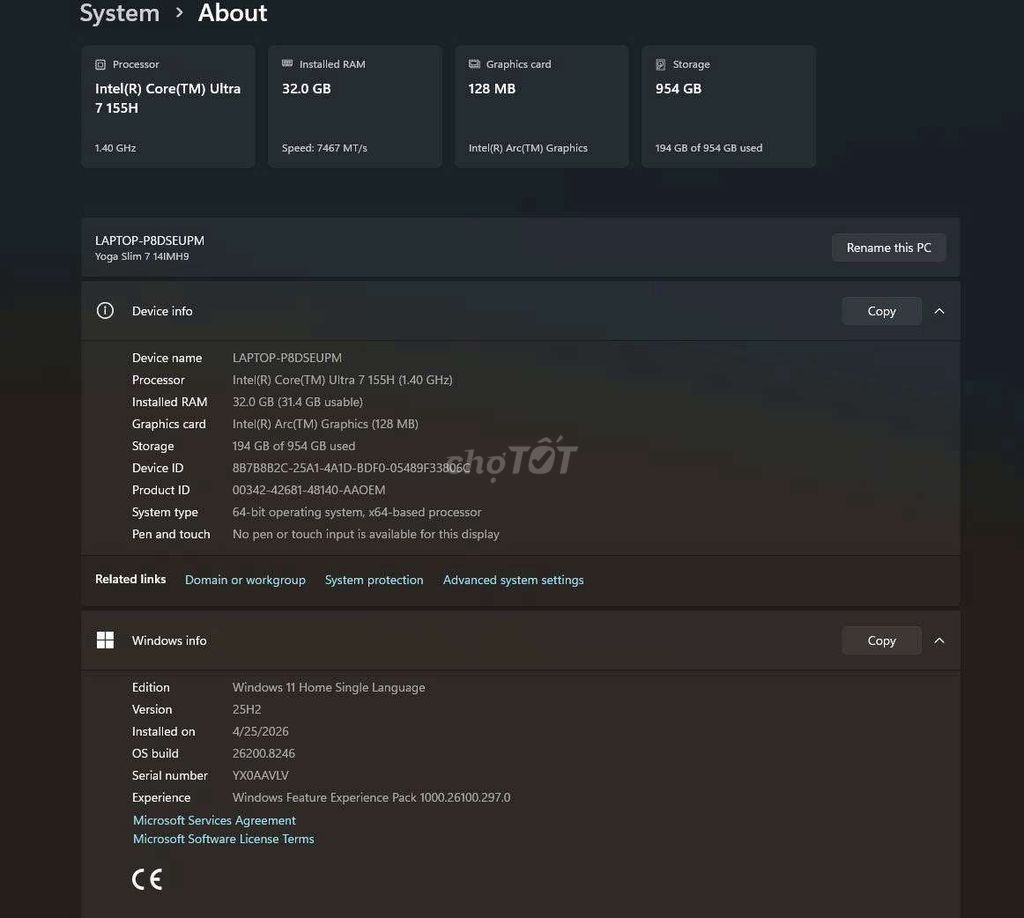Click OS build 26200.8246
Viewport: 1024px width, 918px height.
click(264, 753)
